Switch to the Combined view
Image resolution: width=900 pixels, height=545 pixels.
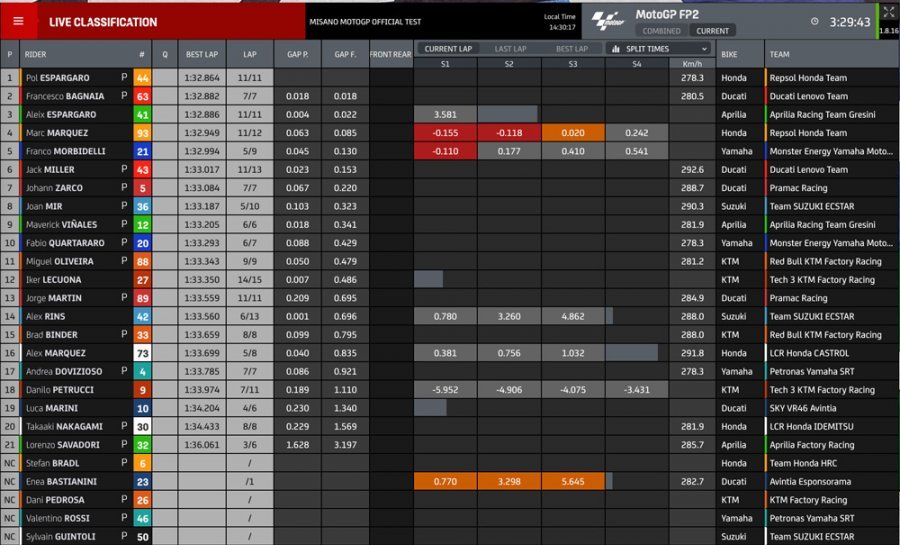click(x=661, y=31)
